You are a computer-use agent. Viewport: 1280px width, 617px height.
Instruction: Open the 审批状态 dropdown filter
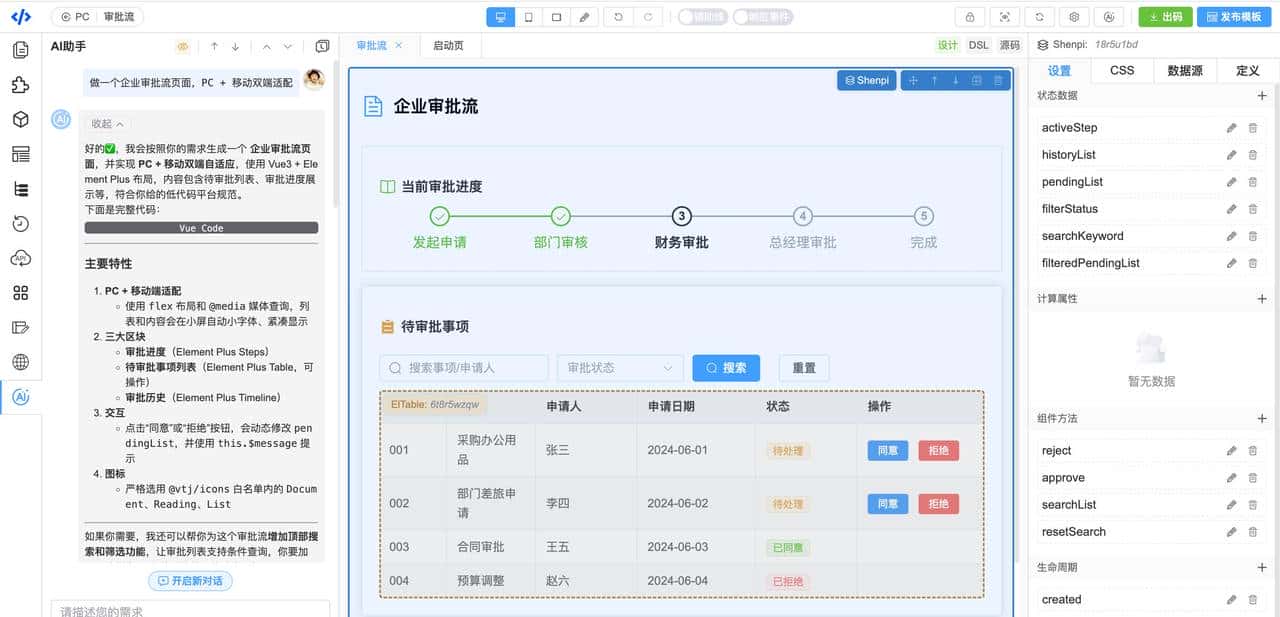620,368
